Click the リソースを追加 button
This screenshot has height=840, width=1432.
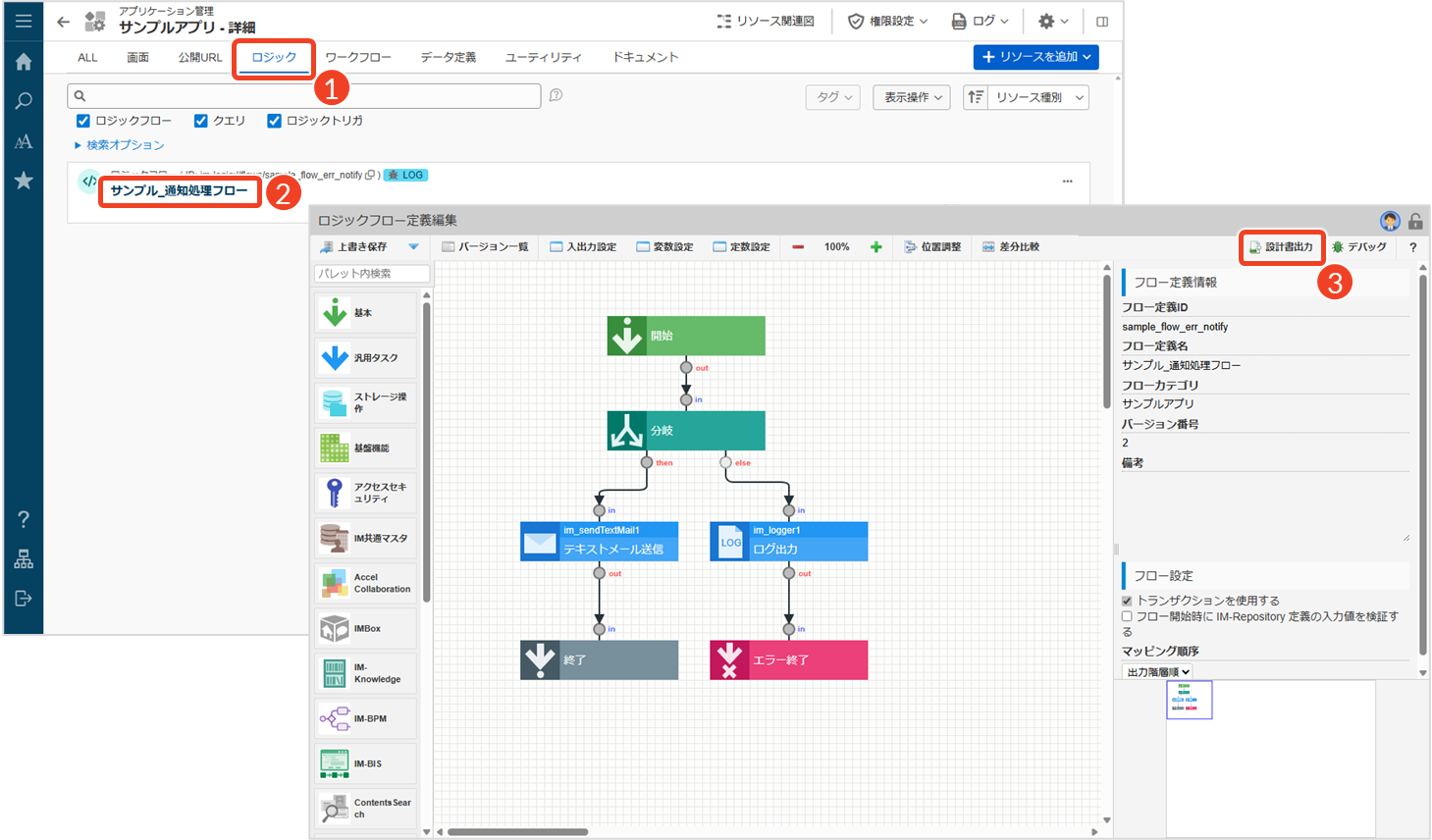pos(1035,57)
